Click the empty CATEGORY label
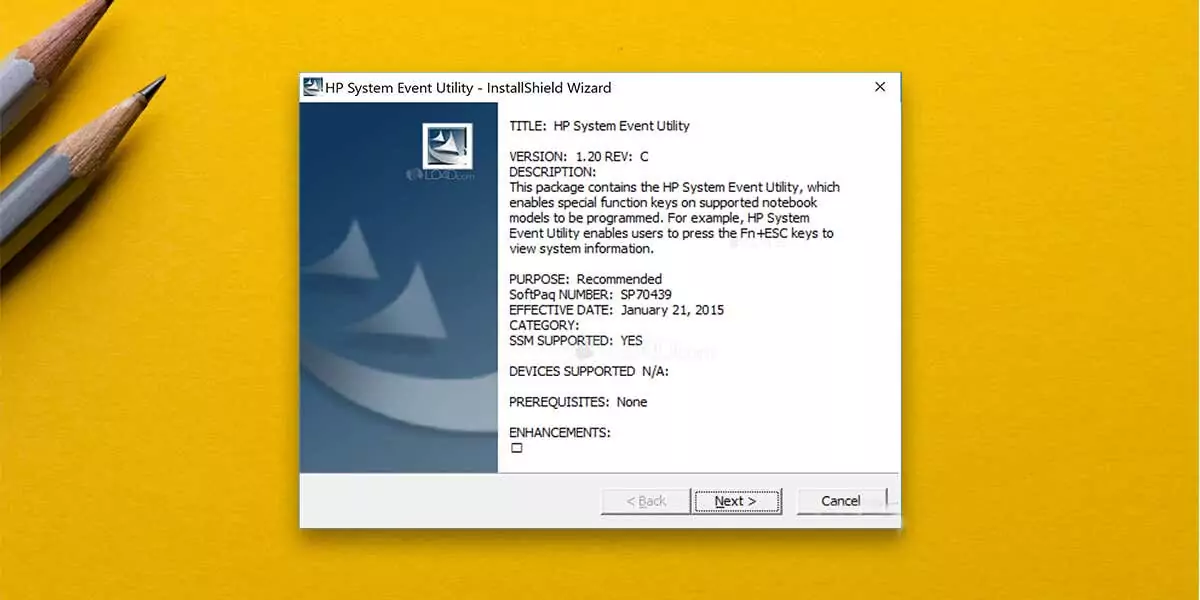This screenshot has height=600, width=1200. [544, 325]
